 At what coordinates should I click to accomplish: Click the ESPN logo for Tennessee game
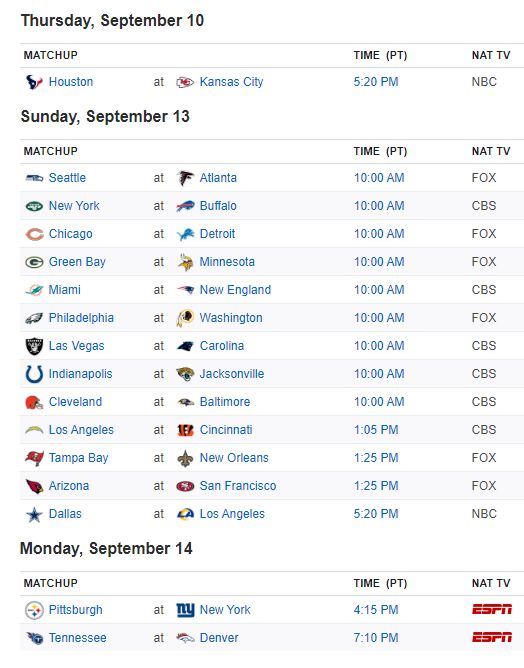click(x=492, y=638)
